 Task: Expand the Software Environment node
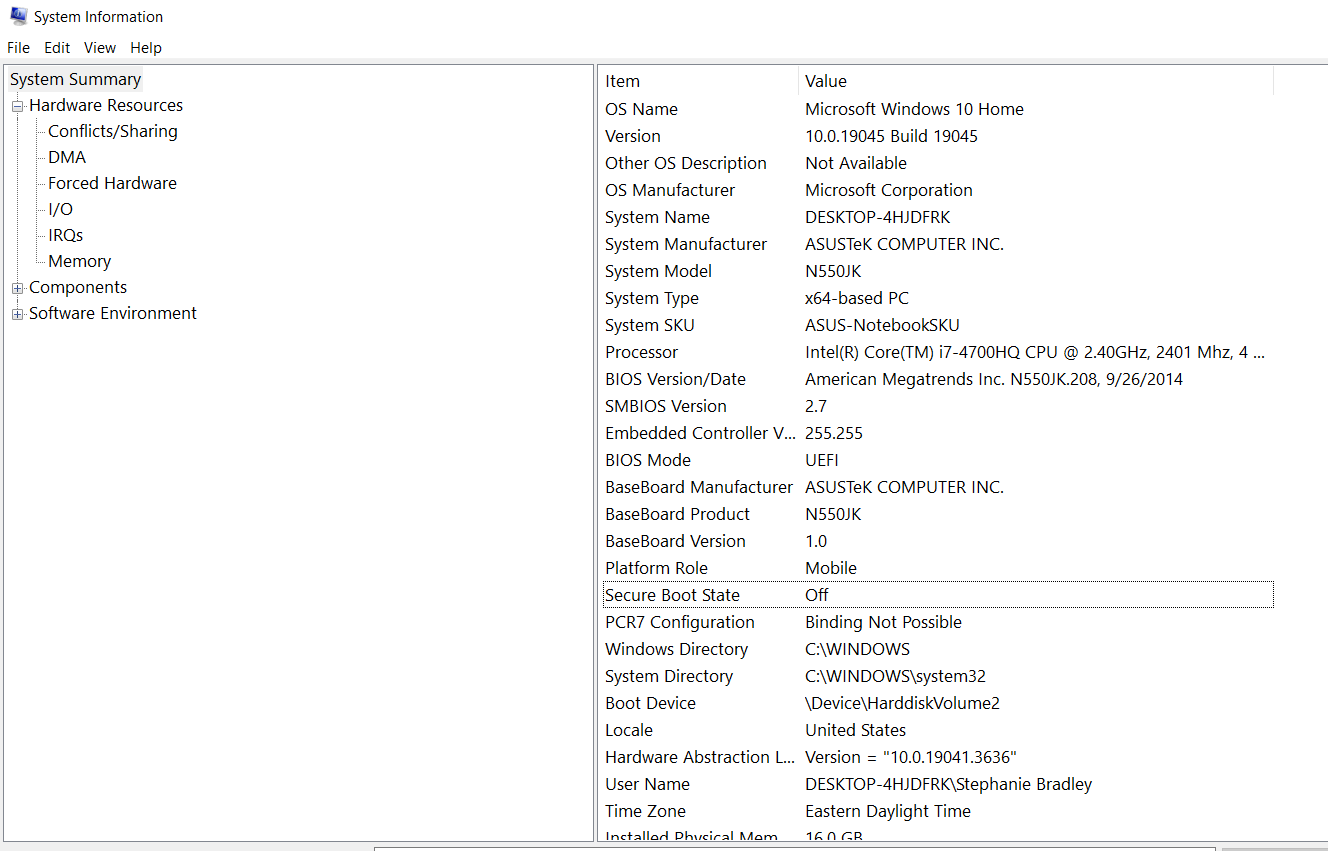pos(17,313)
